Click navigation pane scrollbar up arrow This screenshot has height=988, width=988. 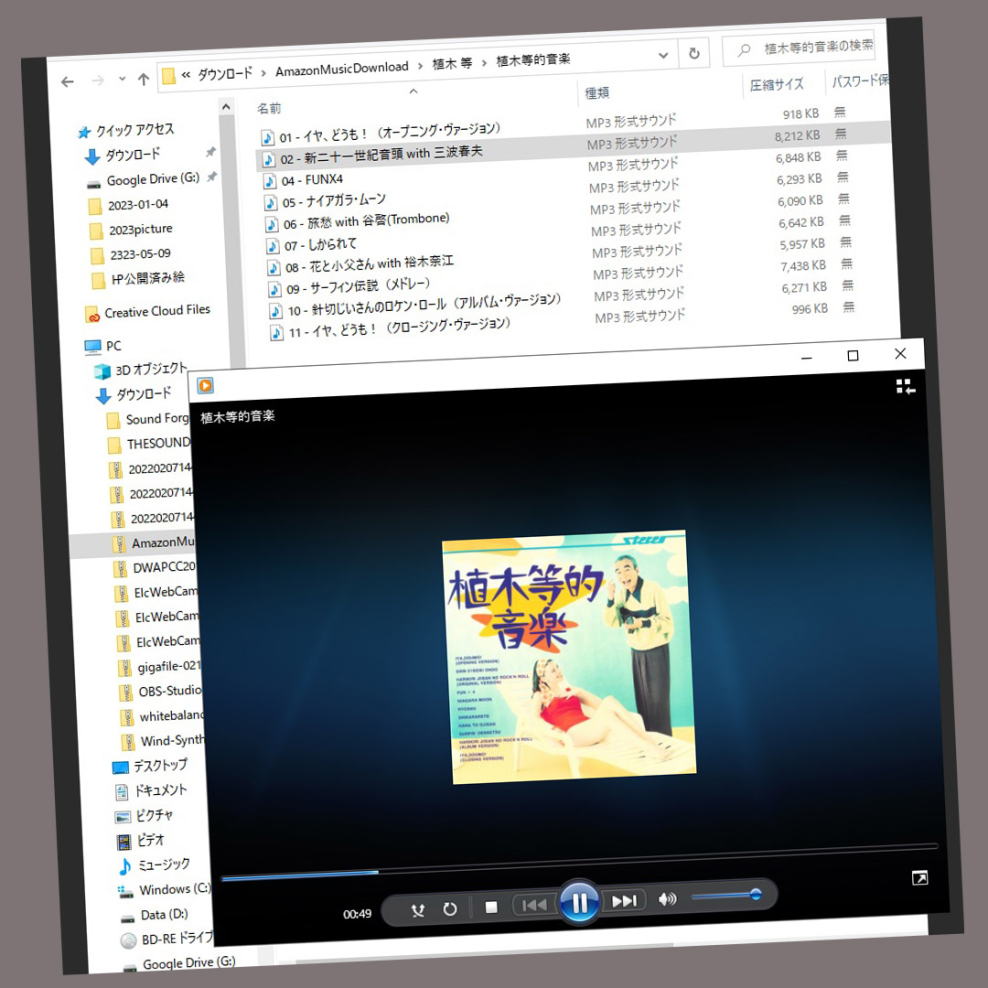pos(226,107)
